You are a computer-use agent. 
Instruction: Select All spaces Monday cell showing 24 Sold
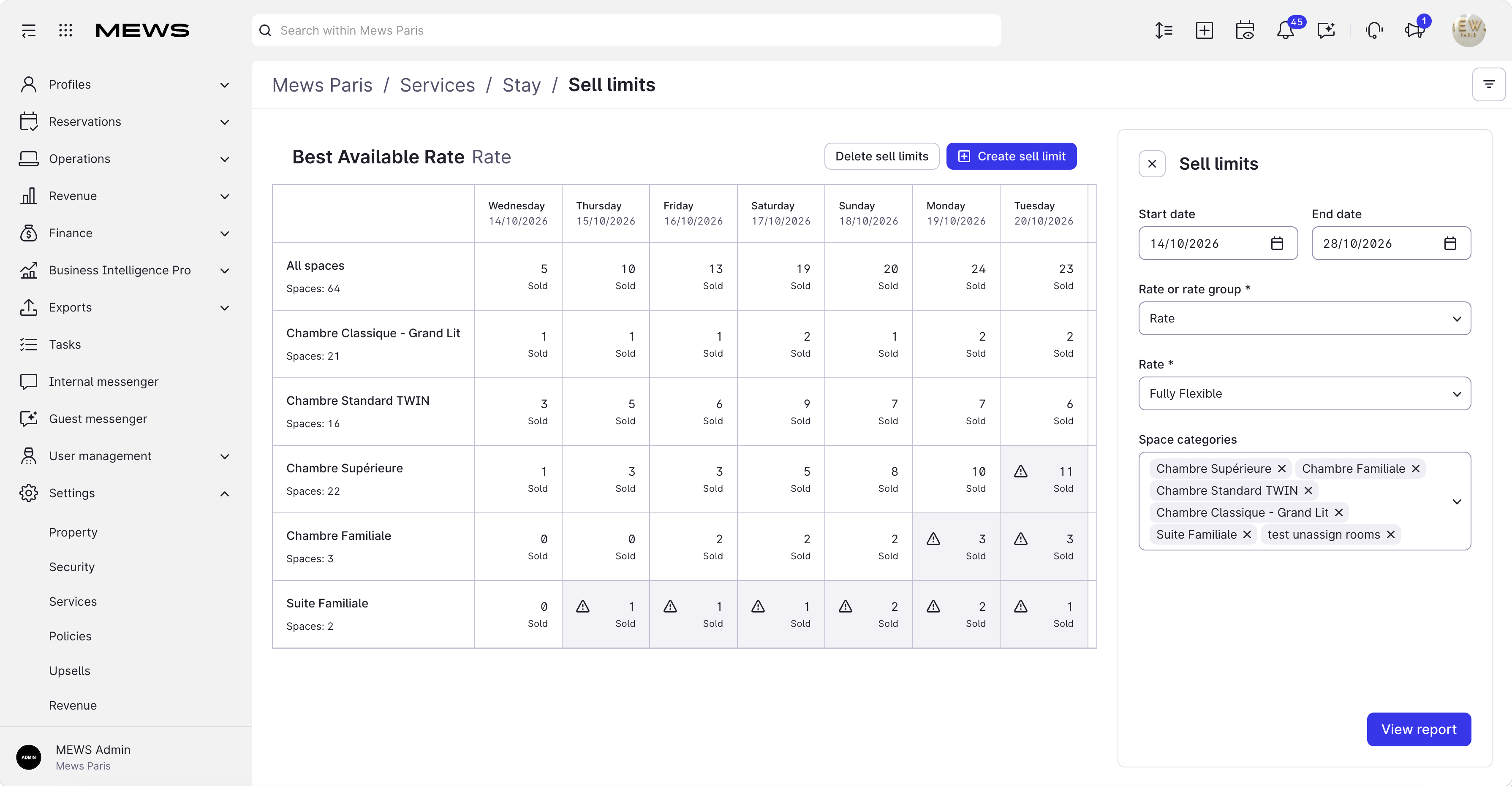tap(956, 276)
